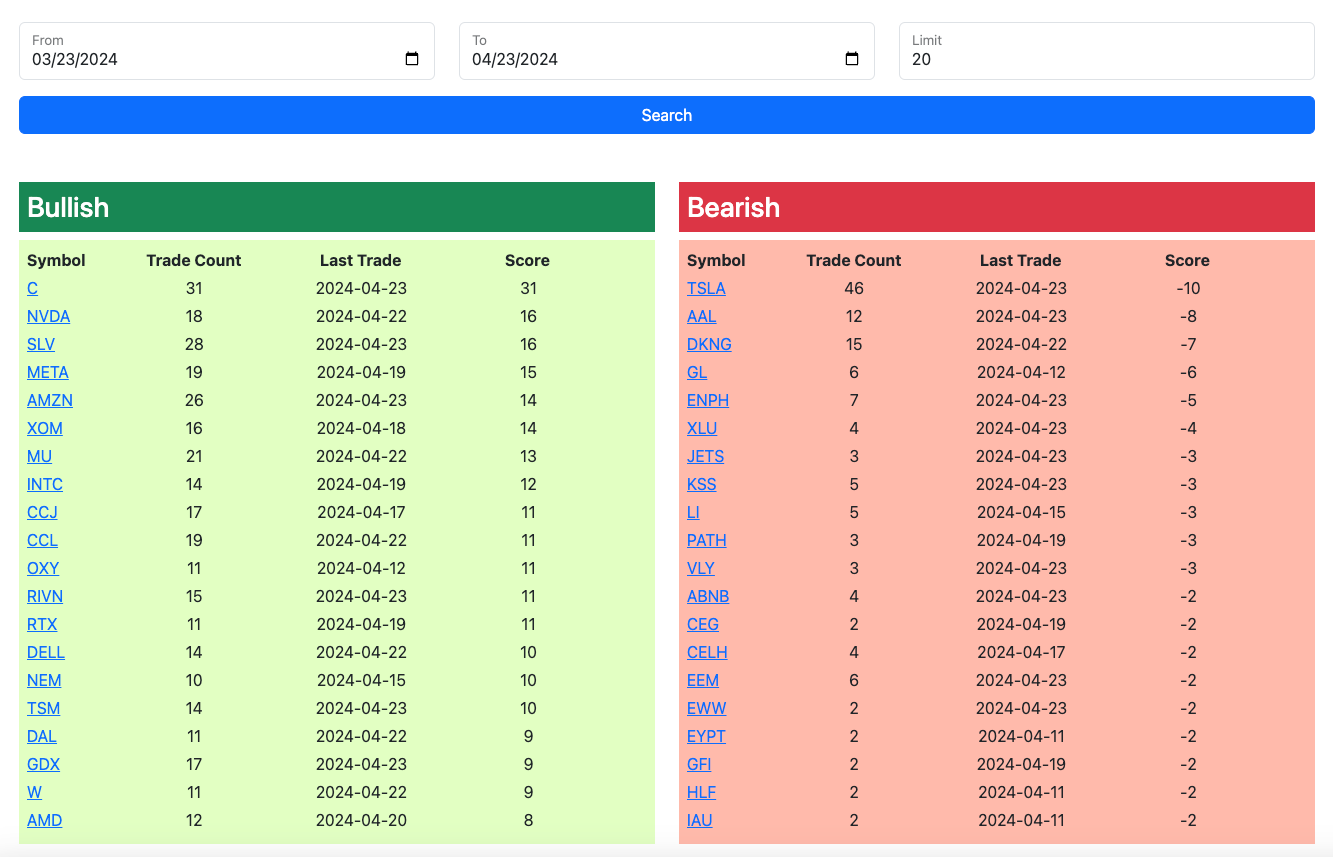The image size is (1333, 857).
Task: Open the CELH symbol link
Action: (x=707, y=652)
